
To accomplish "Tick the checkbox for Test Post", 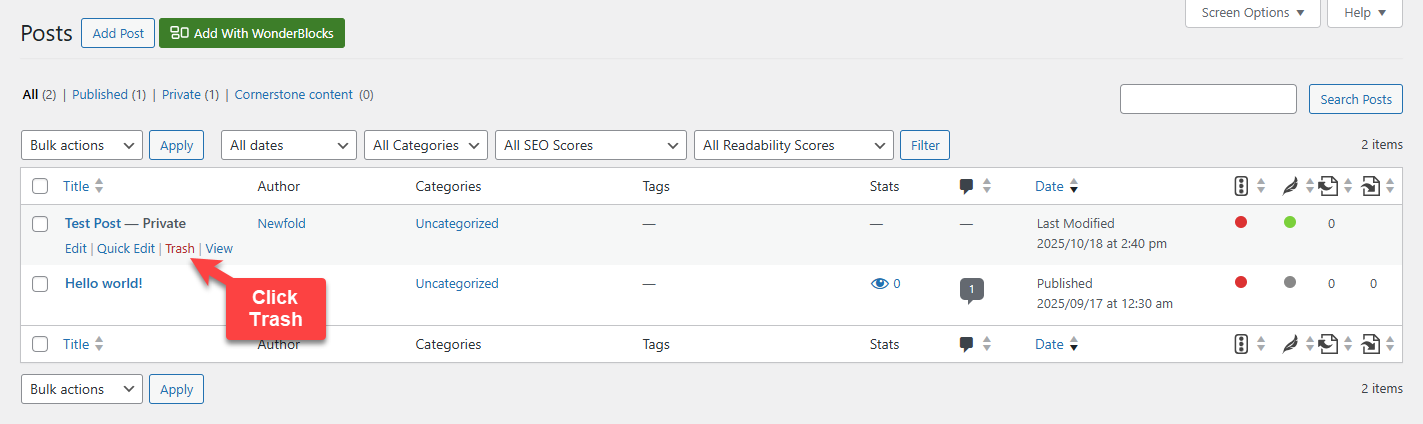I will pos(40,224).
